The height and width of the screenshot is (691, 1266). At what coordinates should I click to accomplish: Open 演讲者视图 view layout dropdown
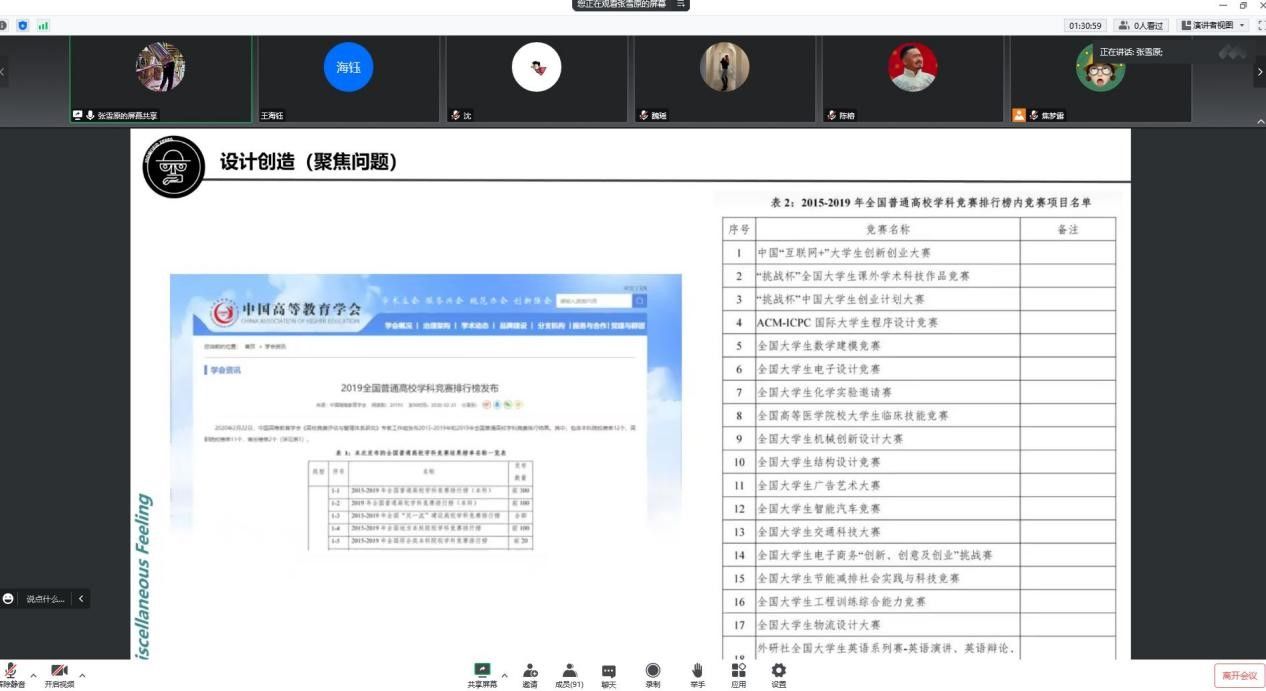[1214, 25]
